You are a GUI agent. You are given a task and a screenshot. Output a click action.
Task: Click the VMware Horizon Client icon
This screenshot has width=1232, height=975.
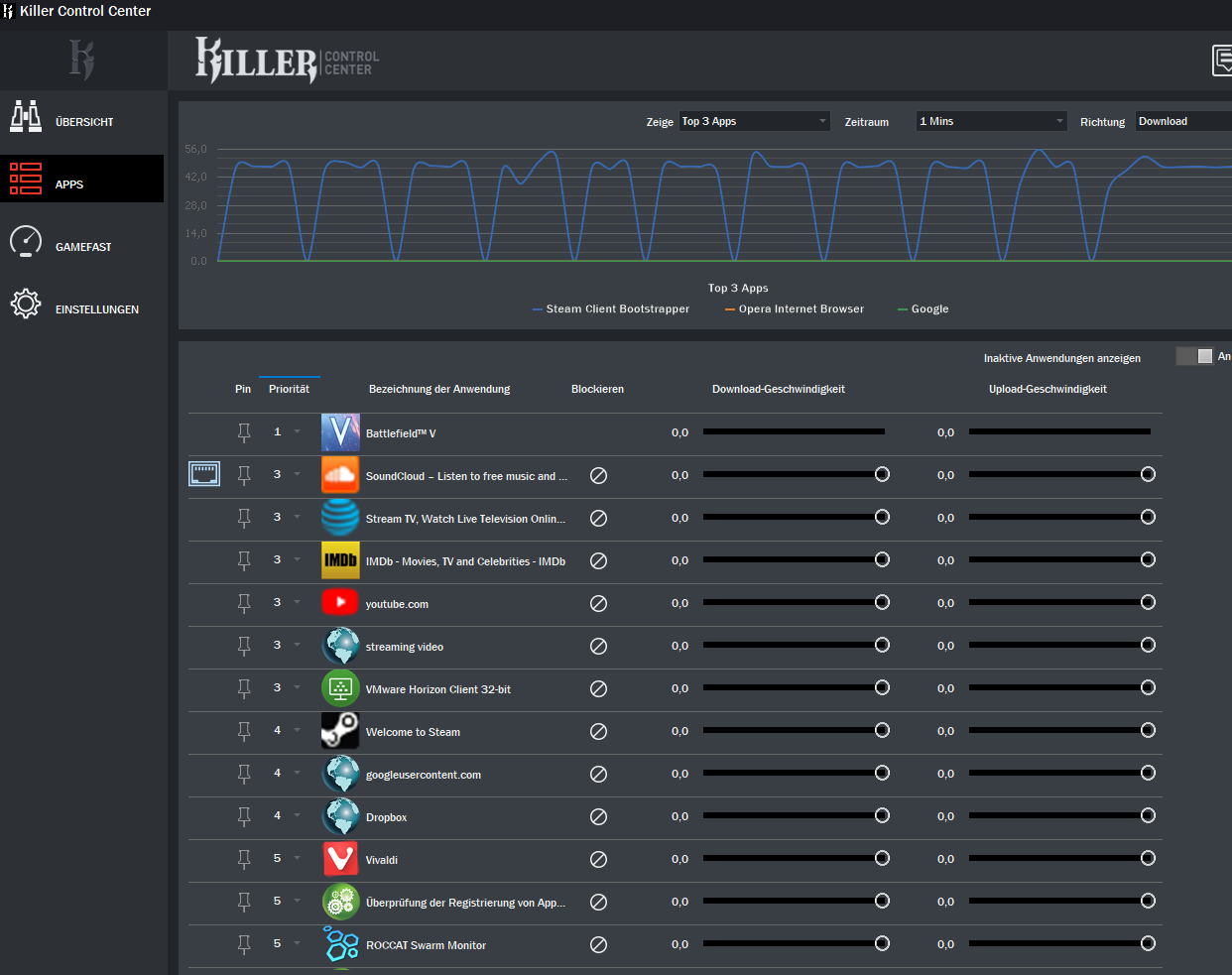click(x=340, y=688)
